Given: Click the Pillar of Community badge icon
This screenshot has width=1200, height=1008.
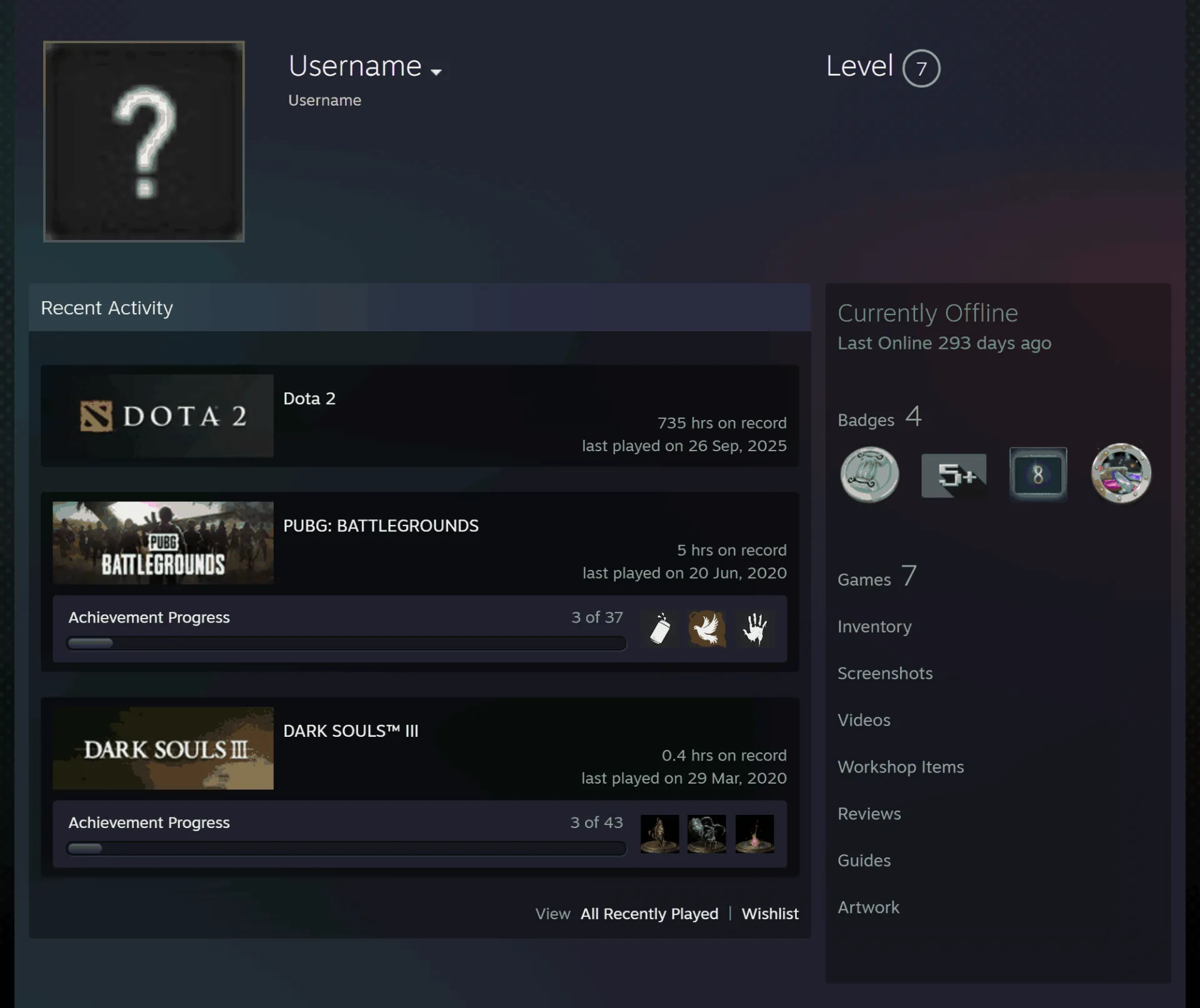Looking at the screenshot, I should (x=869, y=474).
